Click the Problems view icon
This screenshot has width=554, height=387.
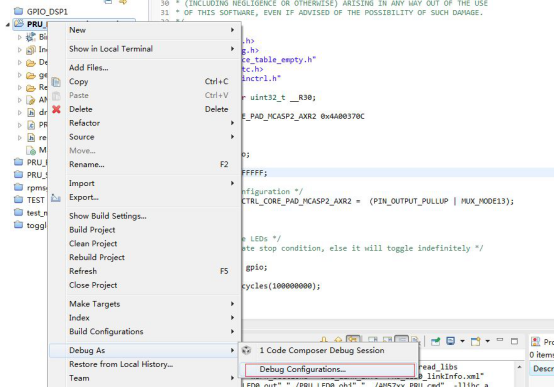click(536, 341)
